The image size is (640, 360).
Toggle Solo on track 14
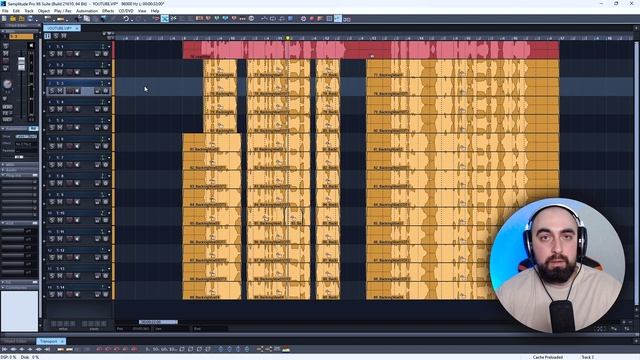point(52,294)
